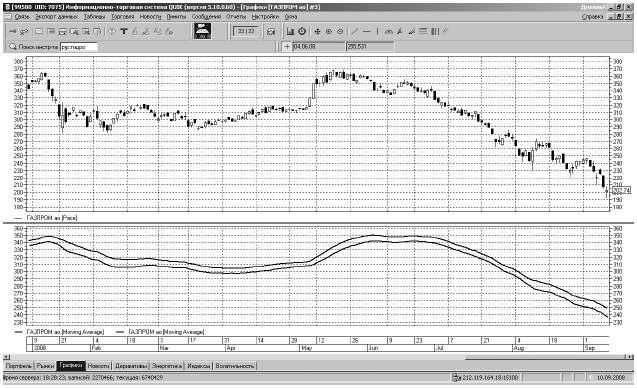Switch to the Портфель tab
Image resolution: width=637 pixels, height=388 pixels.
tap(19, 366)
